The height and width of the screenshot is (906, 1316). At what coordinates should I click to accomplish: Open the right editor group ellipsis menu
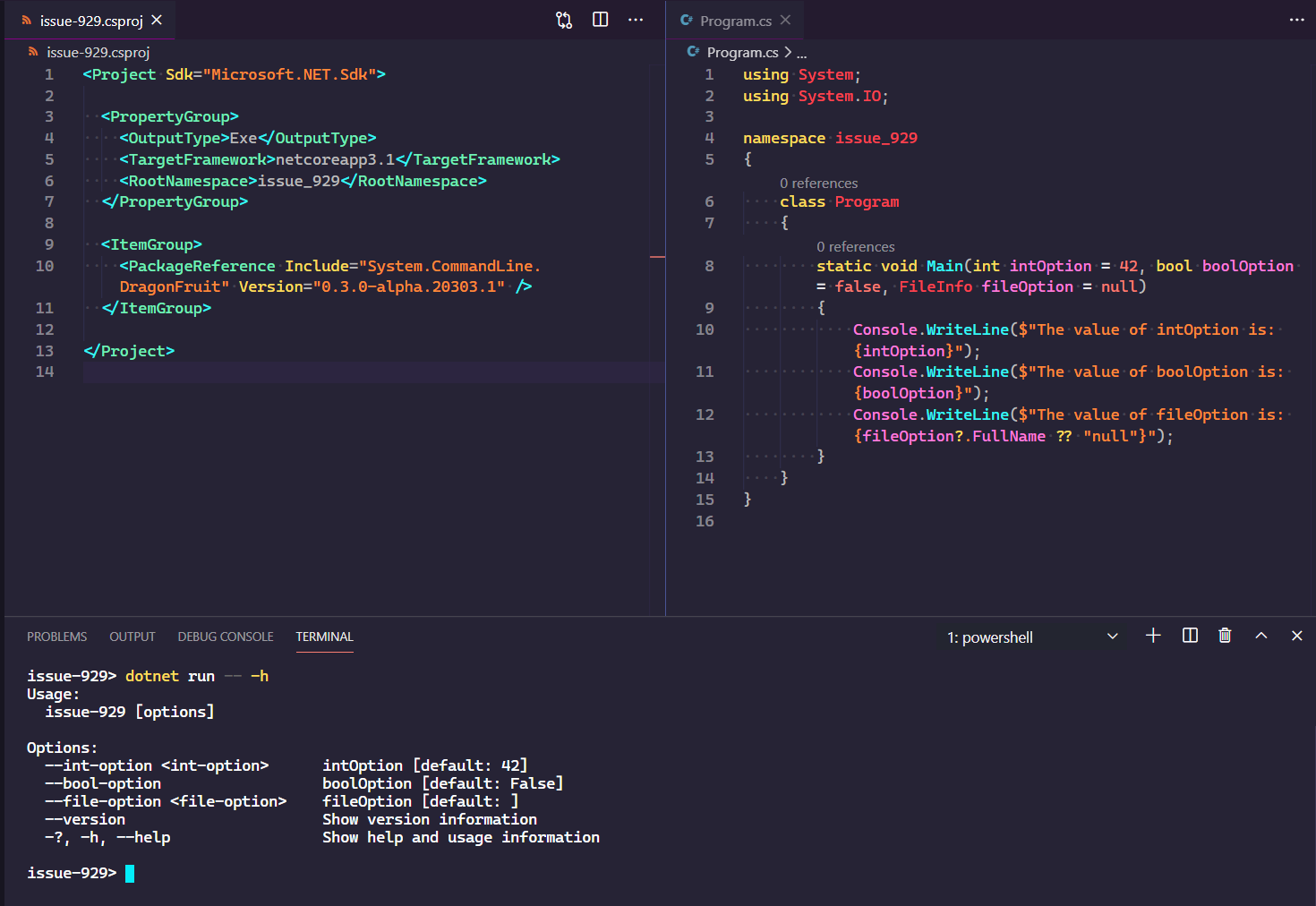(x=1296, y=19)
